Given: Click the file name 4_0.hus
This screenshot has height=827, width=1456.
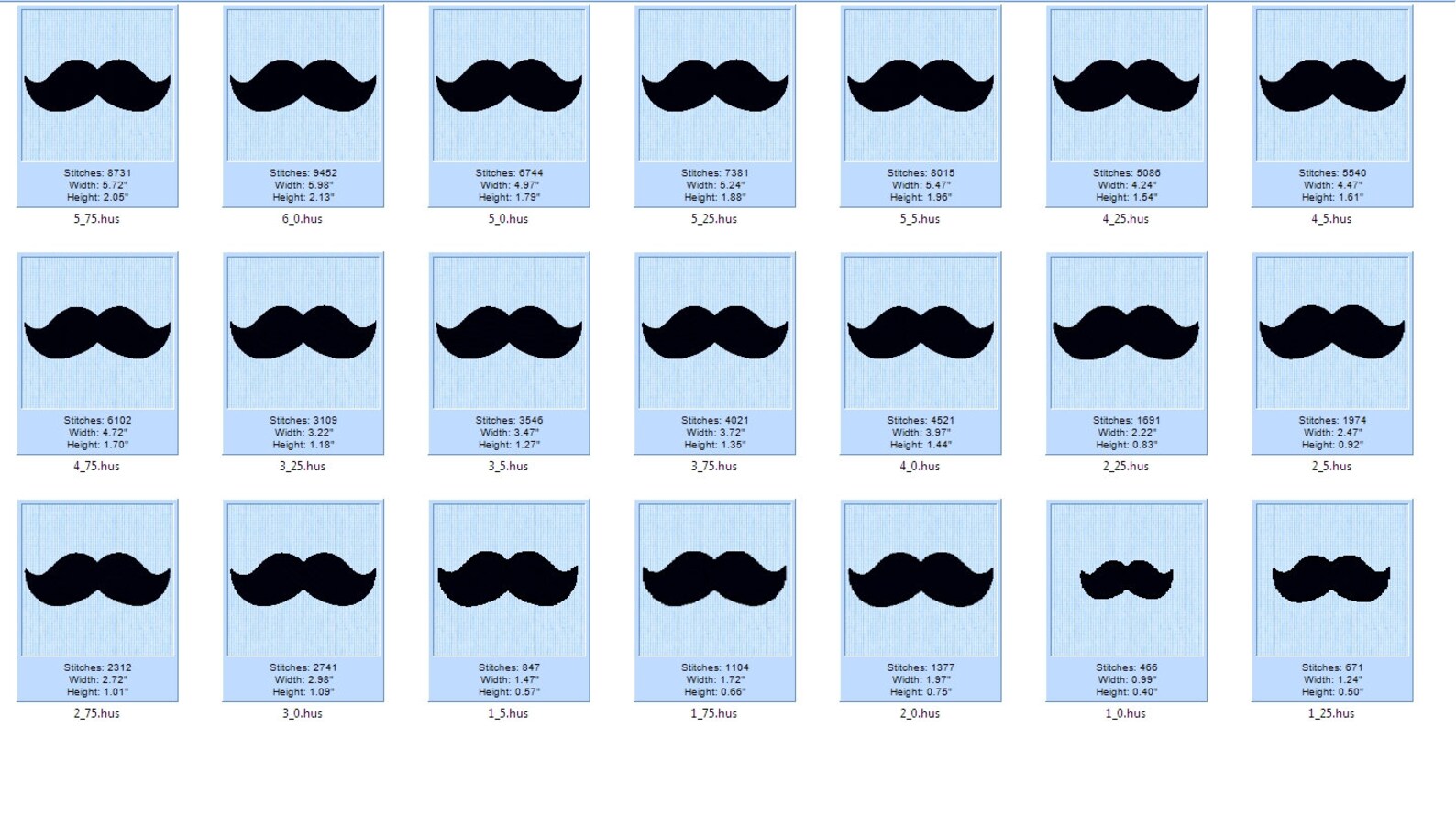Looking at the screenshot, I should [x=921, y=467].
